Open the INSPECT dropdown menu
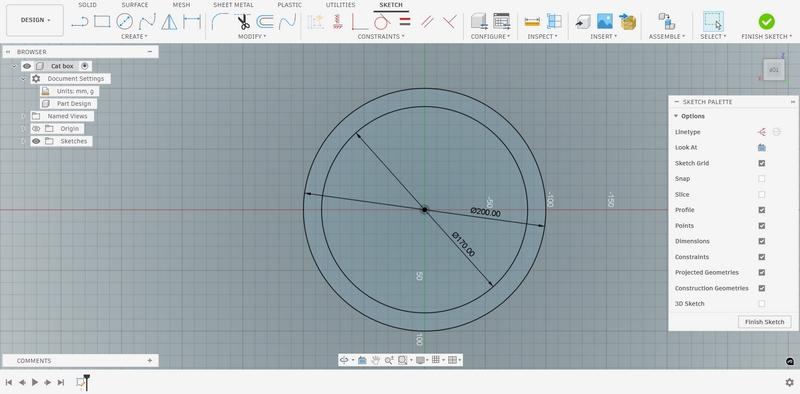The image size is (800, 394). click(542, 37)
